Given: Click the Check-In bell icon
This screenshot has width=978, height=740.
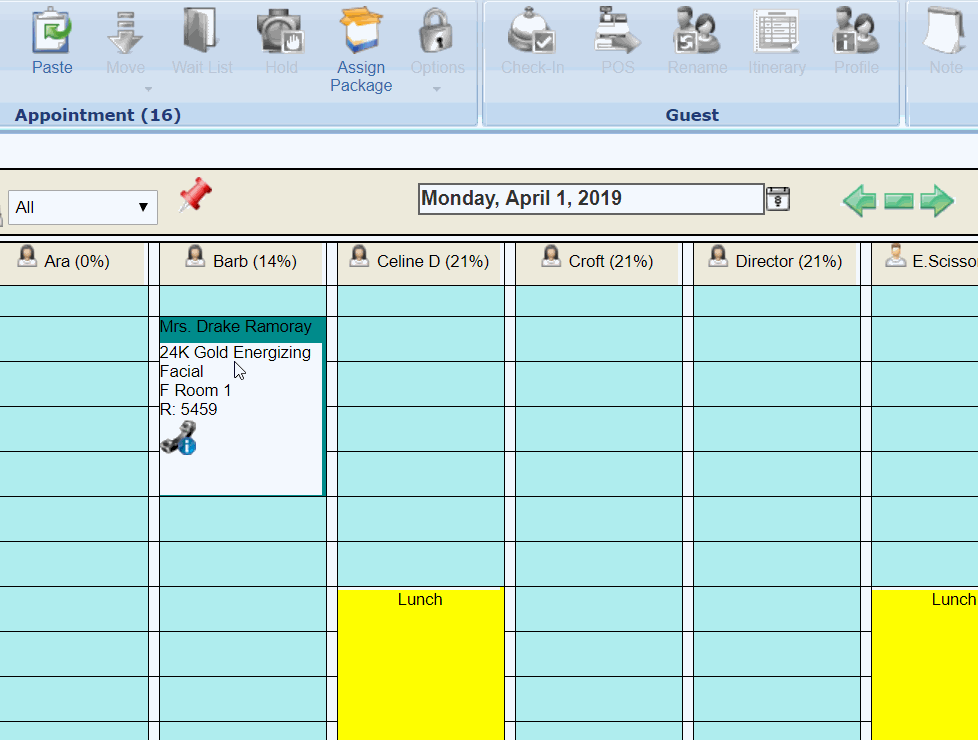Looking at the screenshot, I should click(531, 30).
